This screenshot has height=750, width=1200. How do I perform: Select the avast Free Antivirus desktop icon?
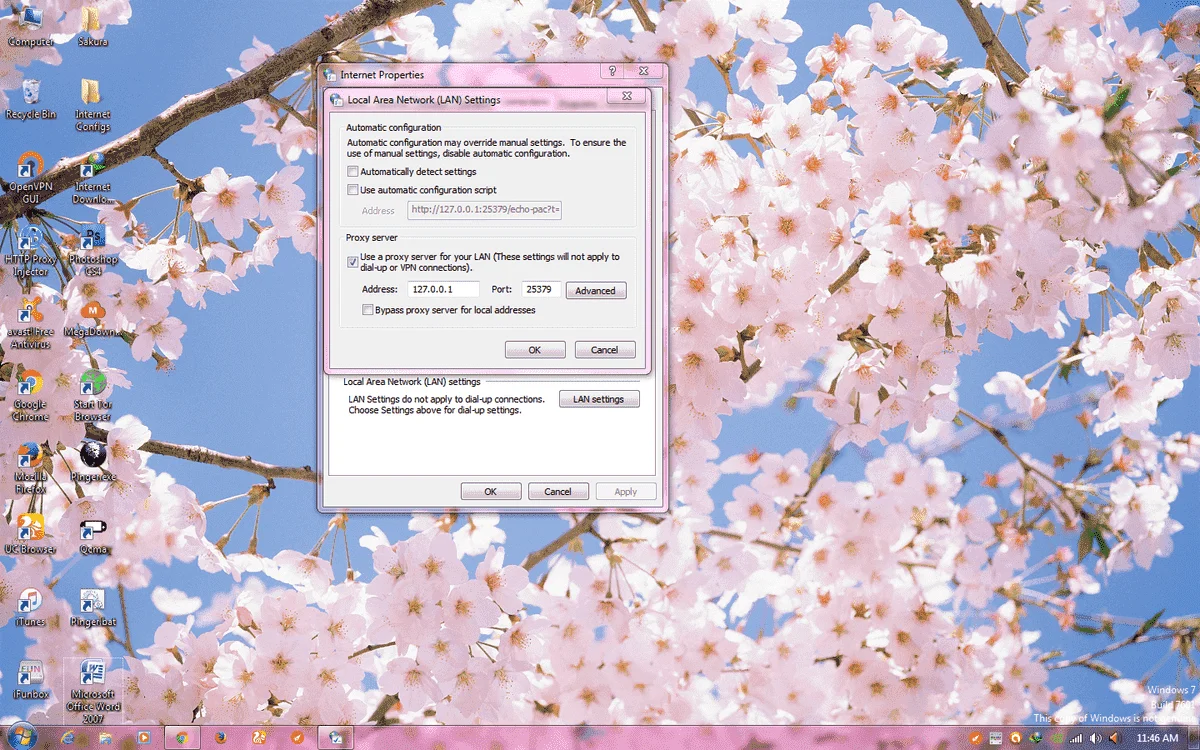click(30, 322)
